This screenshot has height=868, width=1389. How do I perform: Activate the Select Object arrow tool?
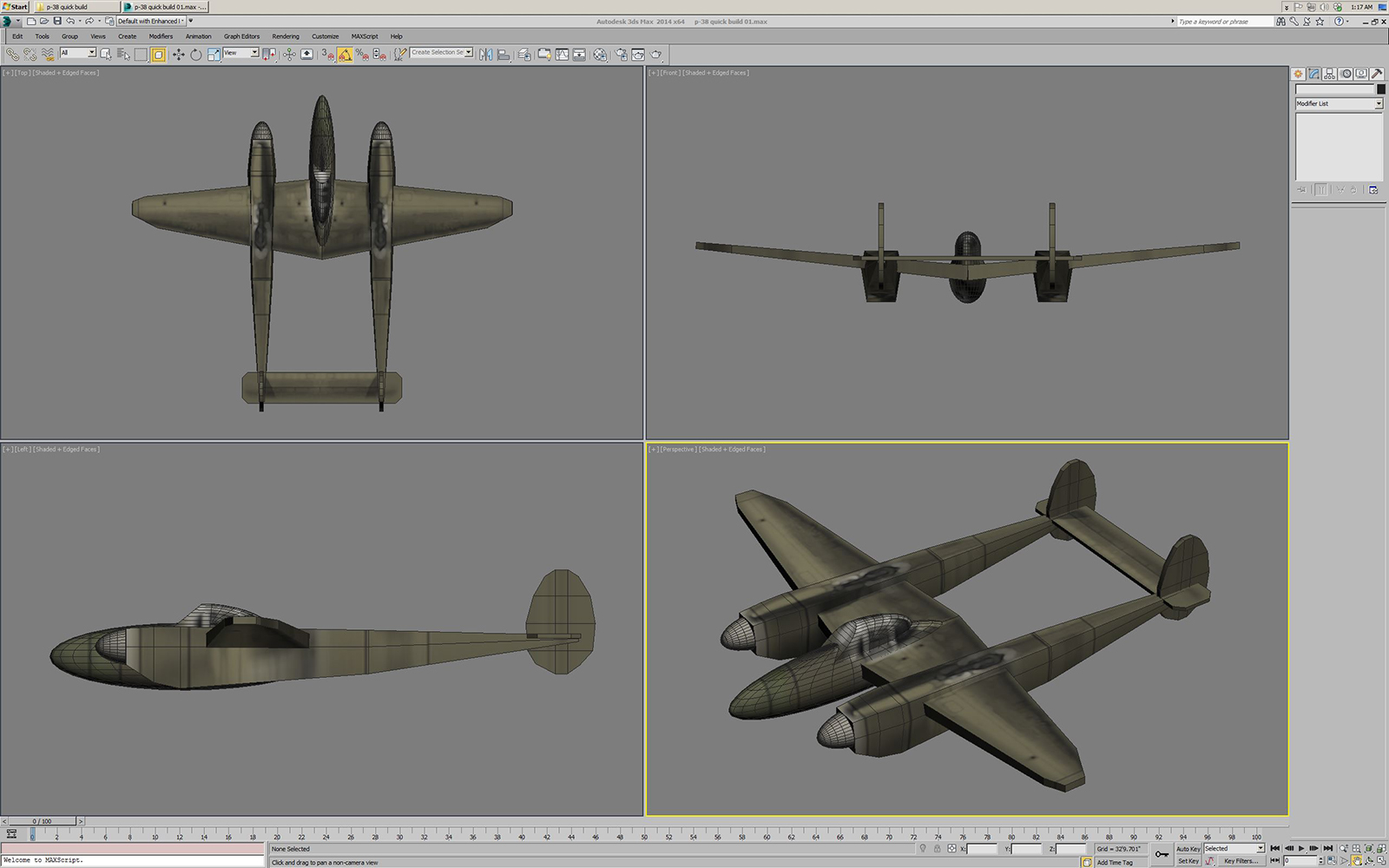(x=106, y=54)
